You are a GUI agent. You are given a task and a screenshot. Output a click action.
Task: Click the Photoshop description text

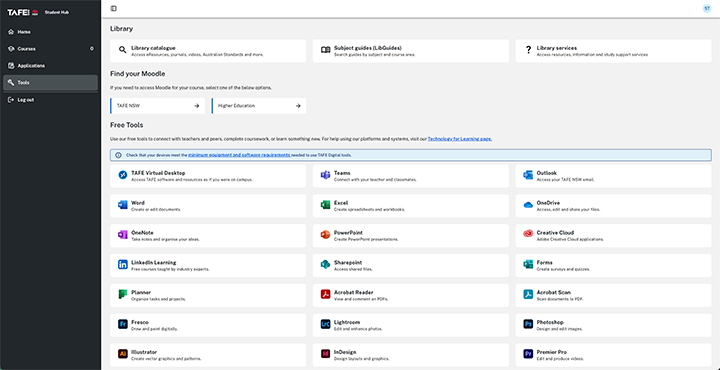[x=559, y=329]
